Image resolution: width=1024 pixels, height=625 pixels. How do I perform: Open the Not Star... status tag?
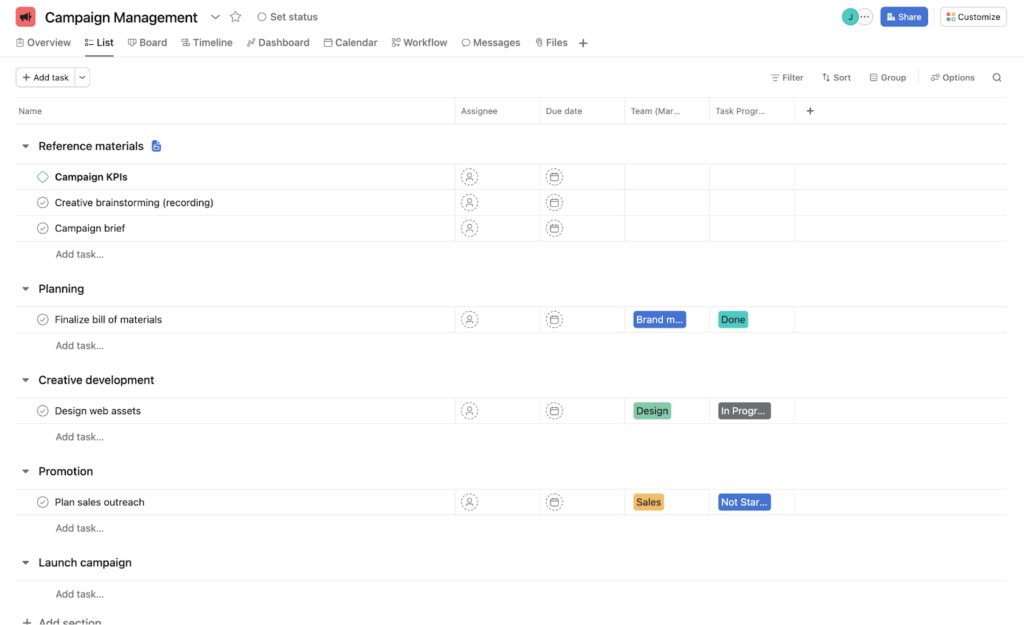[744, 502]
